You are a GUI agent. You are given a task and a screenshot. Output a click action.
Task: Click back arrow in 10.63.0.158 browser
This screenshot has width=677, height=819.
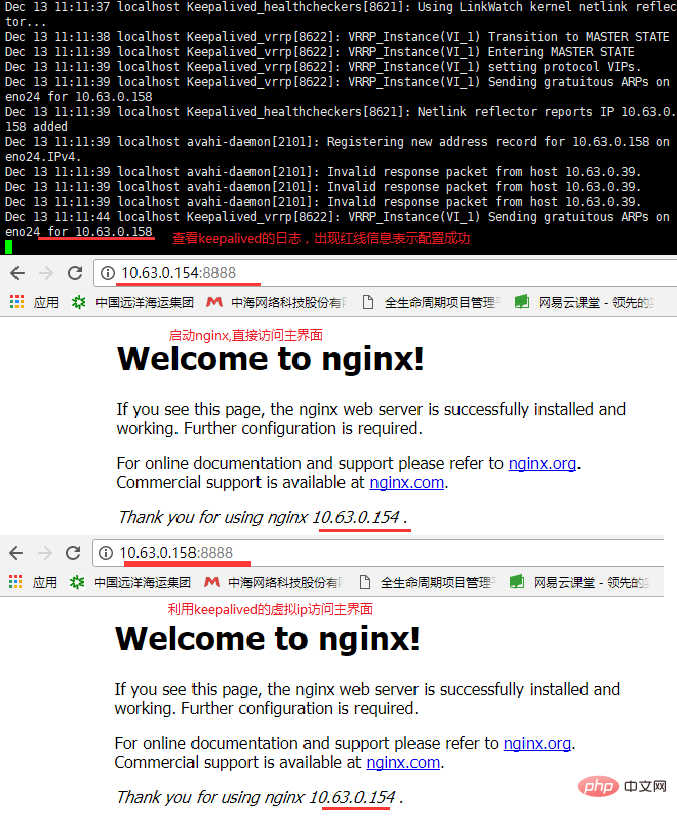[x=16, y=553]
